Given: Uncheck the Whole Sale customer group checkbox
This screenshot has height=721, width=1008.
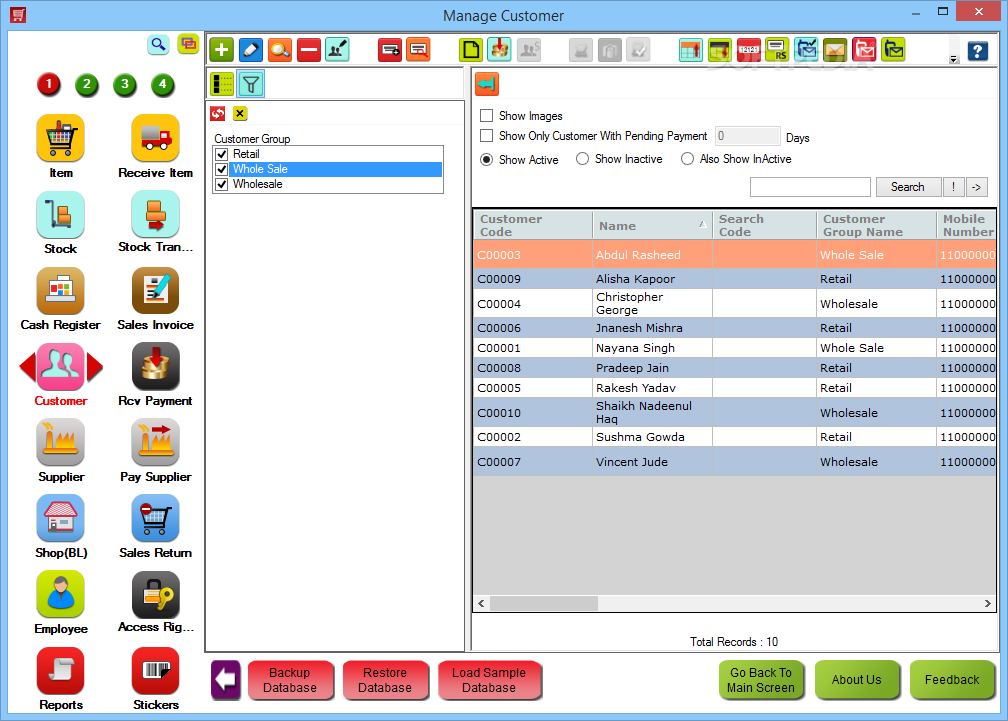Looking at the screenshot, I should [x=222, y=169].
